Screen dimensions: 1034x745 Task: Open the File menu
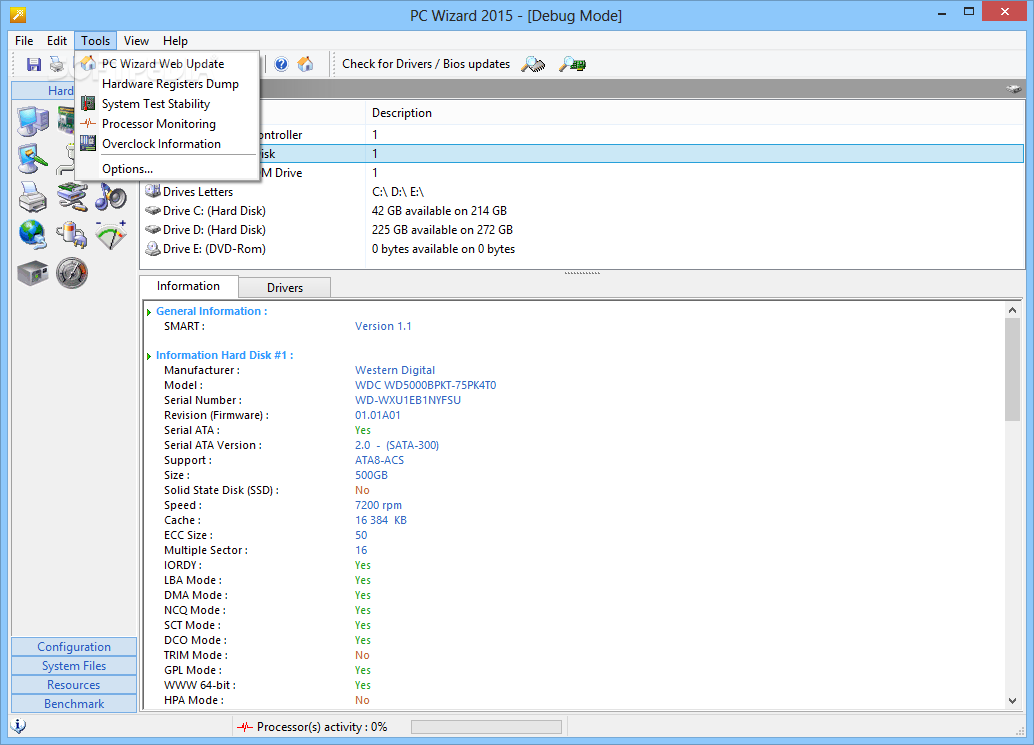coord(24,41)
